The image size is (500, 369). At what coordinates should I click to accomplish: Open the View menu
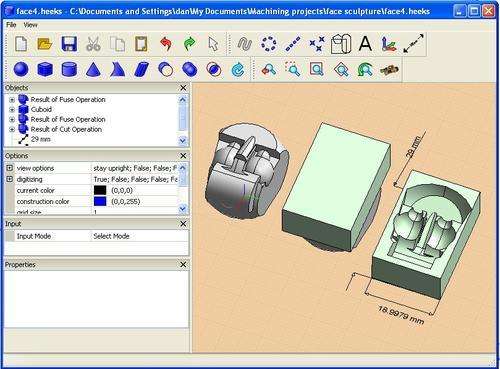click(30, 25)
